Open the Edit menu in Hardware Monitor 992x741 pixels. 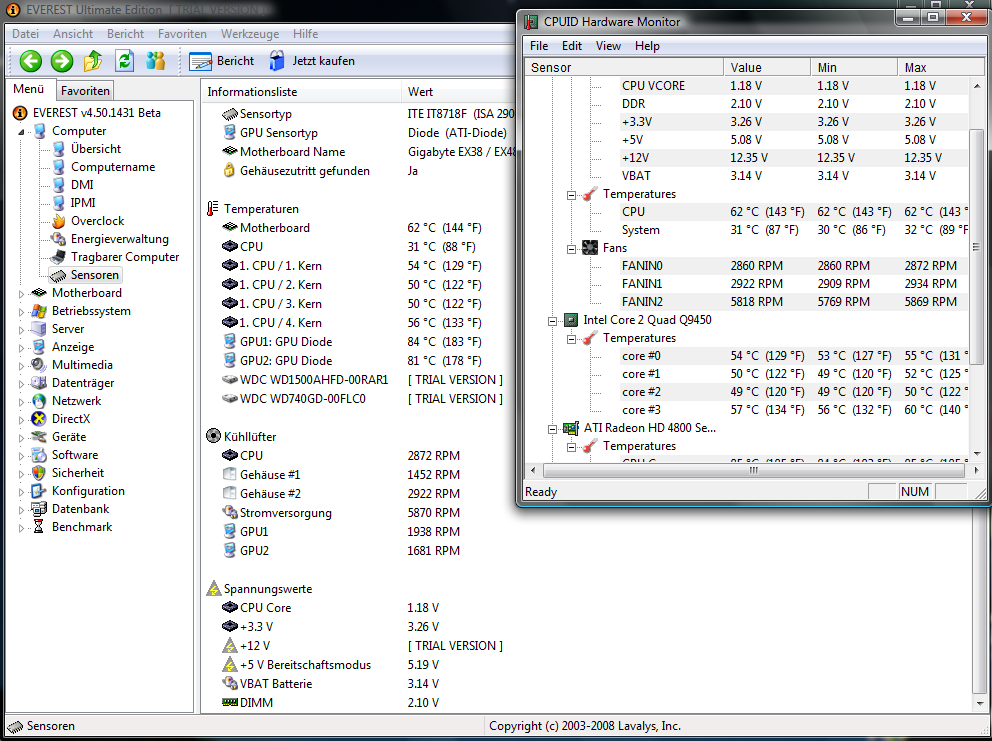(571, 46)
